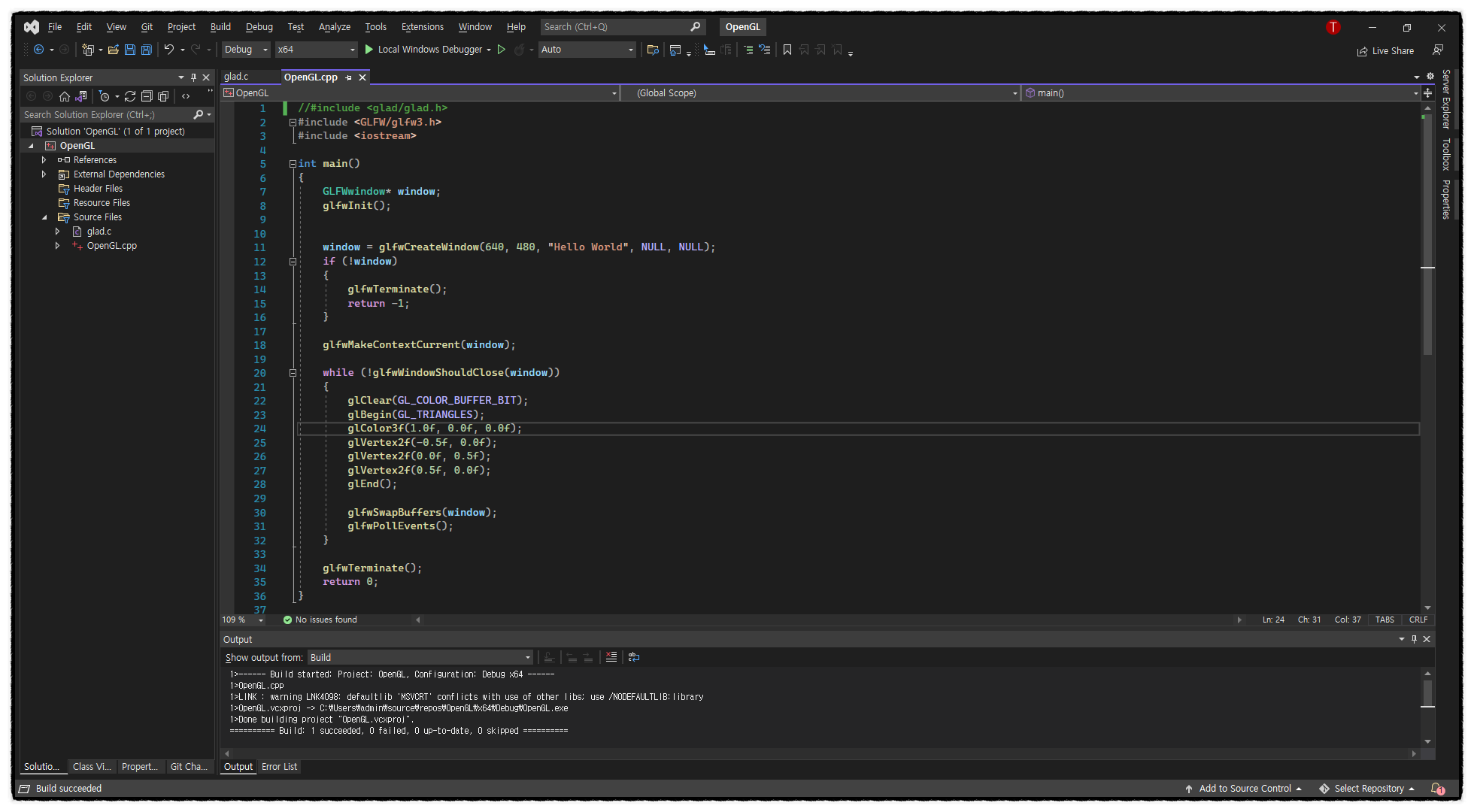Switch to the Error List tab
The image size is (1474, 812).
279,767
